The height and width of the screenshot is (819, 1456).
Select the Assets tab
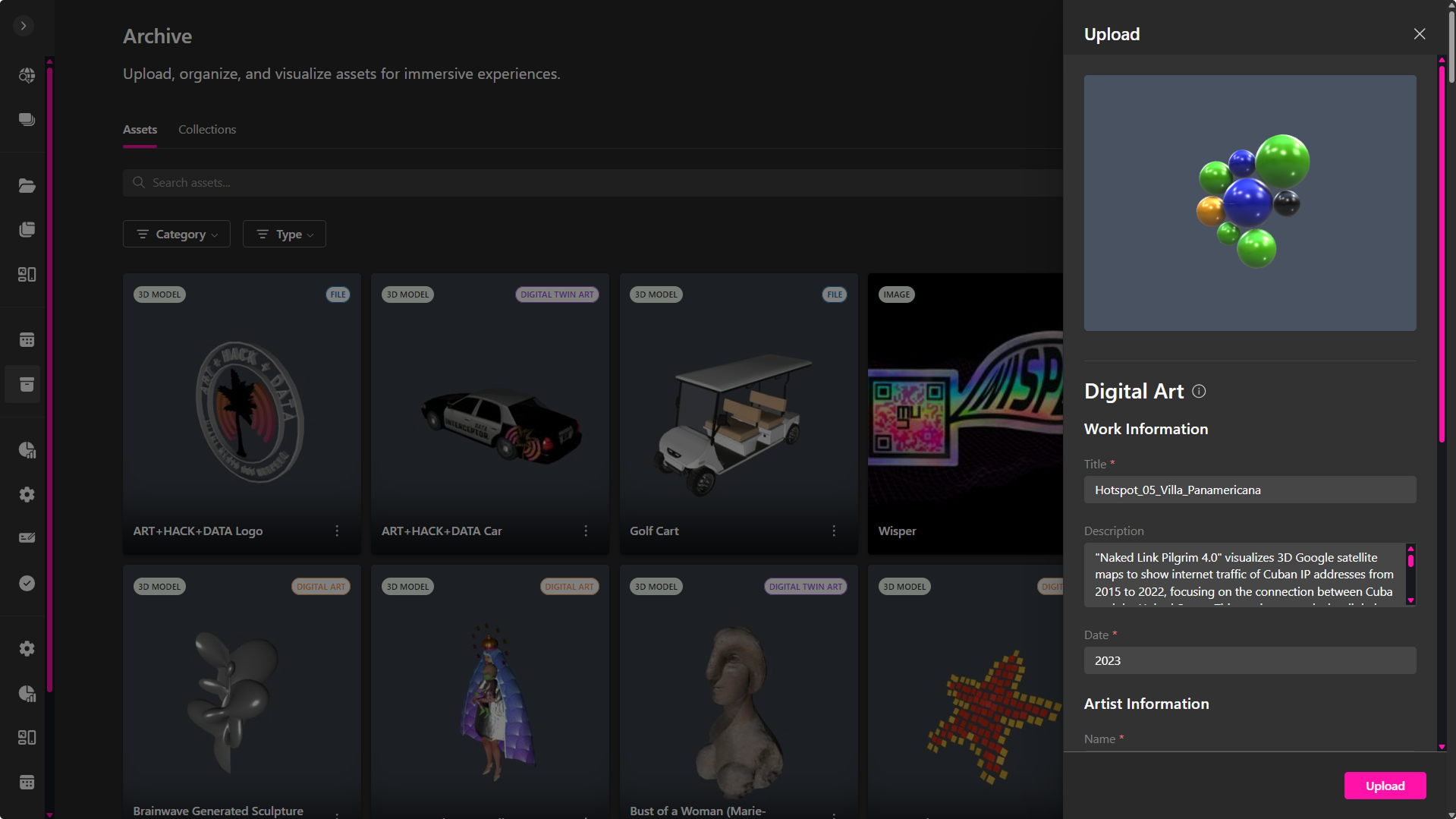pyautogui.click(x=140, y=130)
